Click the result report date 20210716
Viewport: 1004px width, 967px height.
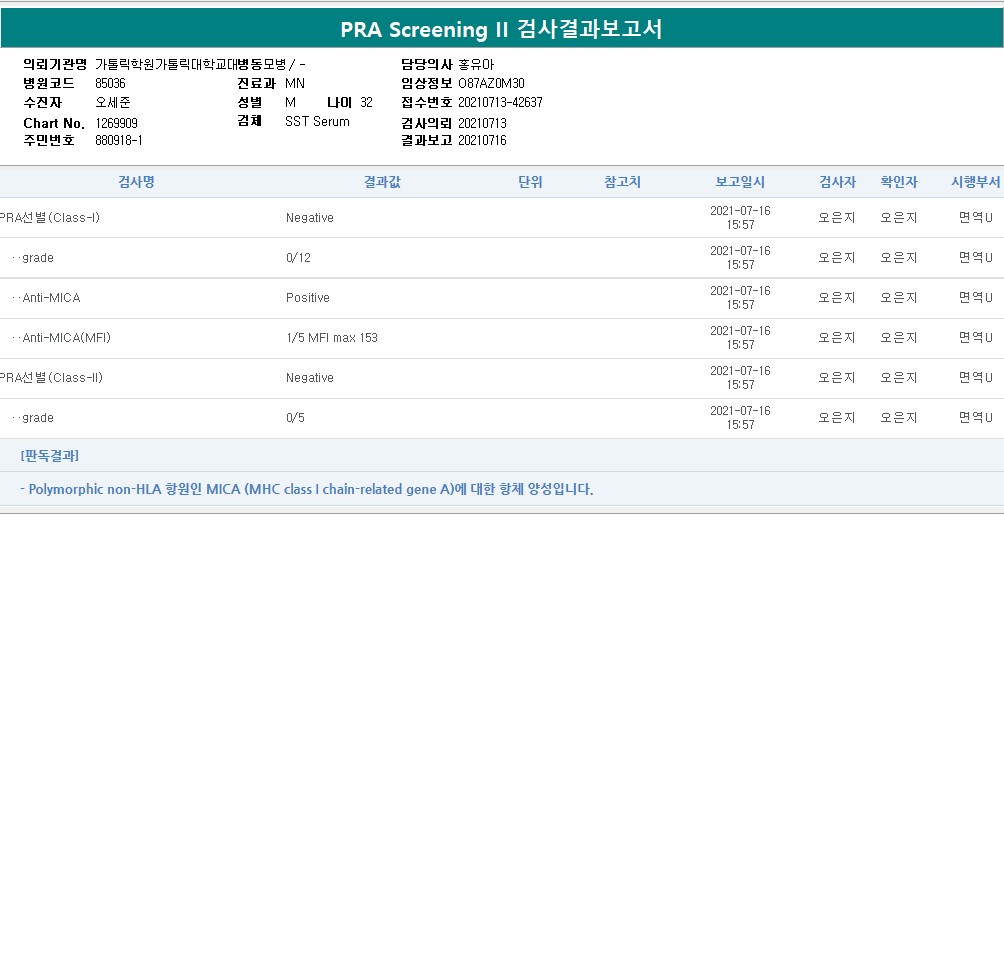(x=482, y=140)
